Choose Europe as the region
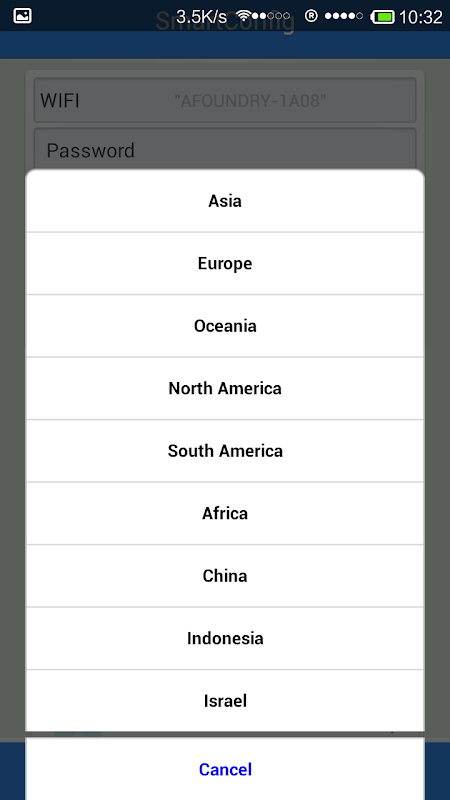 pyautogui.click(x=225, y=264)
